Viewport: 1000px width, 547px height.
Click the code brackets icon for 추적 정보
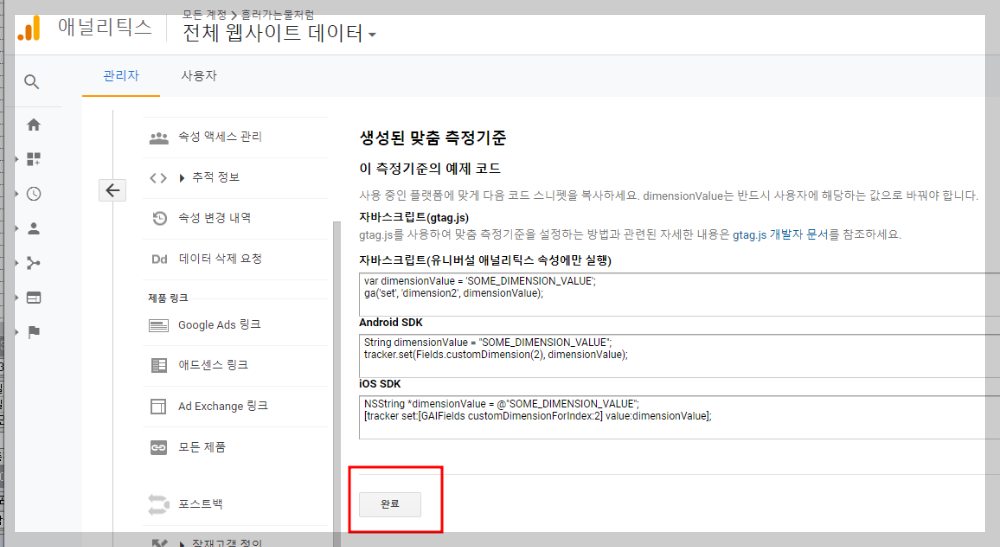158,178
